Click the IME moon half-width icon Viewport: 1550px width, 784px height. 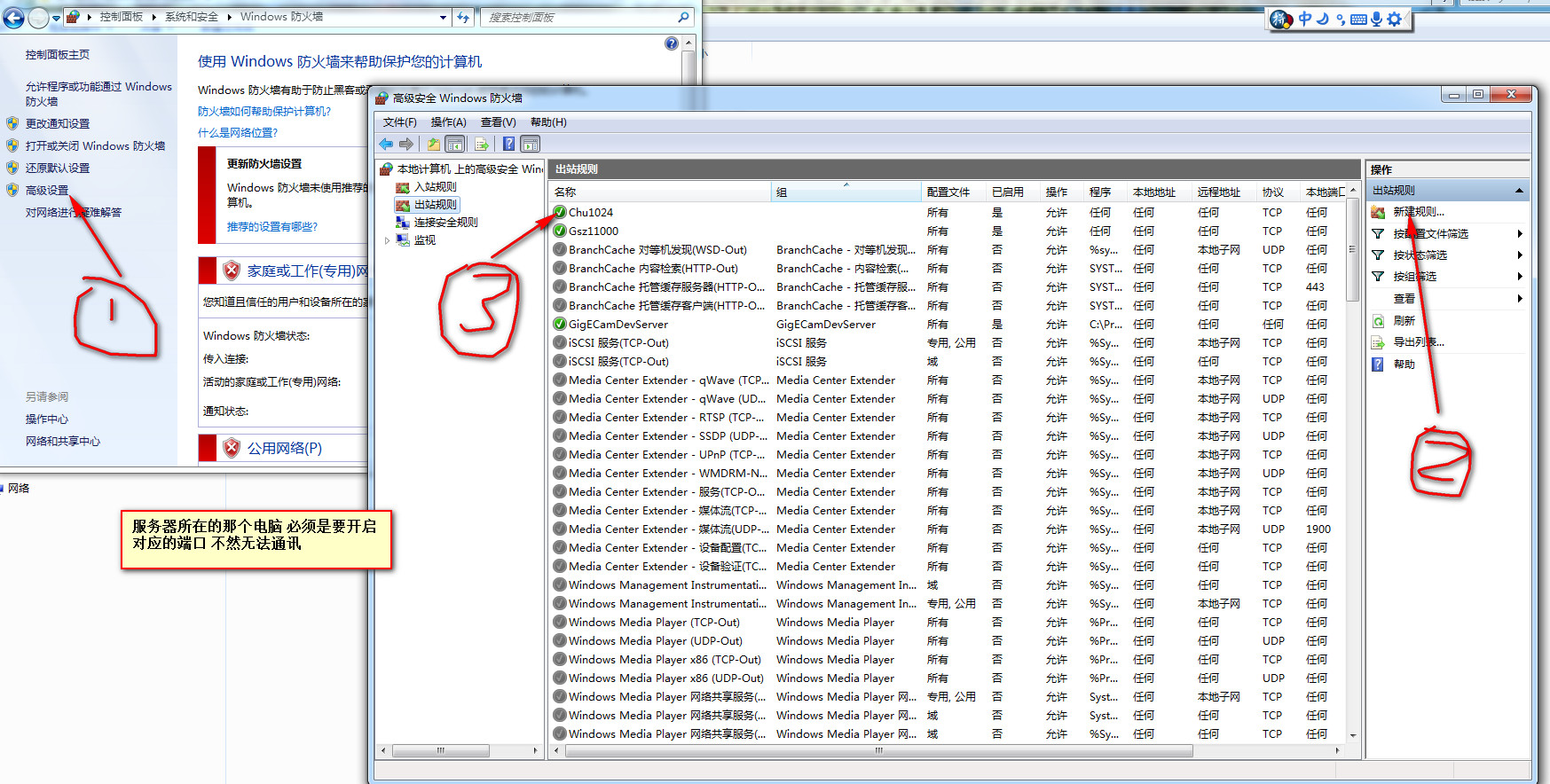point(1323,19)
